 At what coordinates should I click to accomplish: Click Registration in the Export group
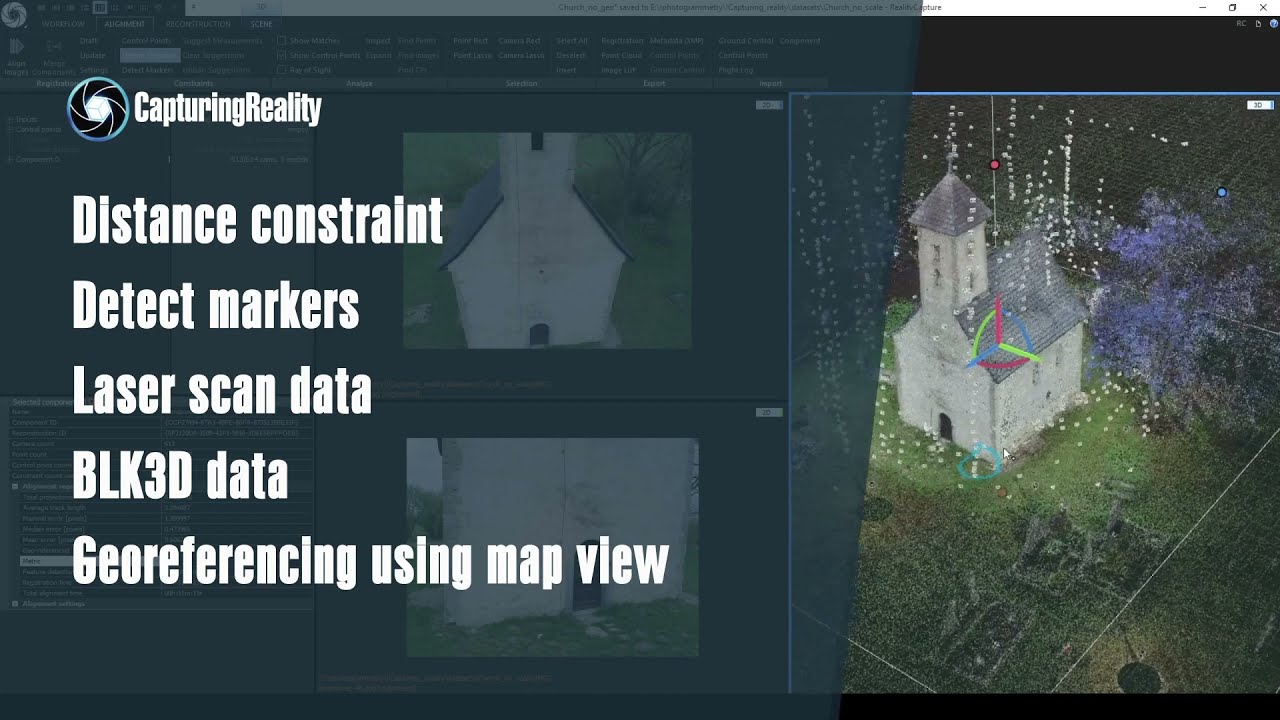(622, 41)
